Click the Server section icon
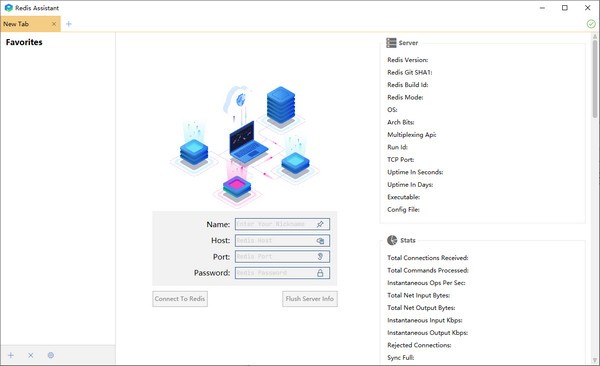The image size is (600, 366). click(391, 42)
